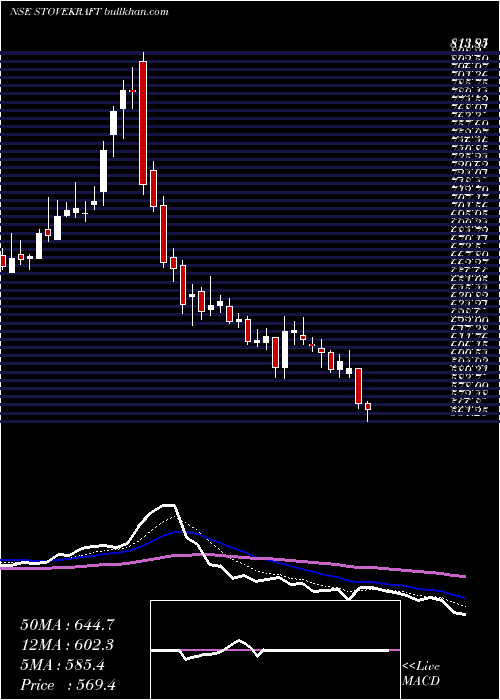Viewport: 500px width, 700px height.
Task: Click the Price : 569.4 value
Action: tap(68, 685)
